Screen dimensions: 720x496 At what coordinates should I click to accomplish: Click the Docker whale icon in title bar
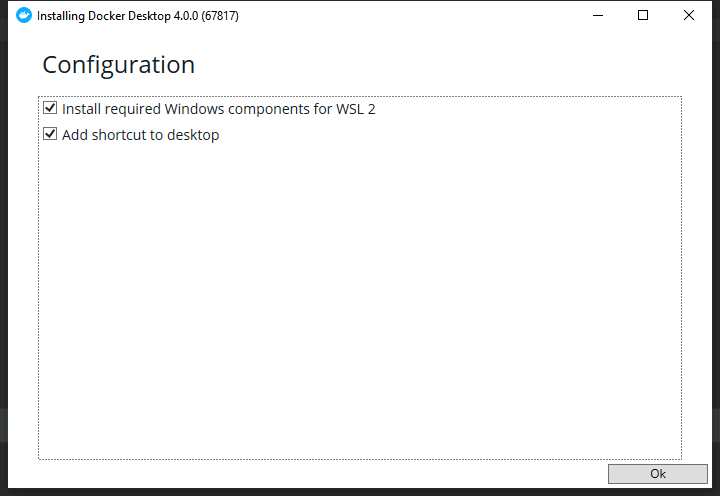point(24,16)
